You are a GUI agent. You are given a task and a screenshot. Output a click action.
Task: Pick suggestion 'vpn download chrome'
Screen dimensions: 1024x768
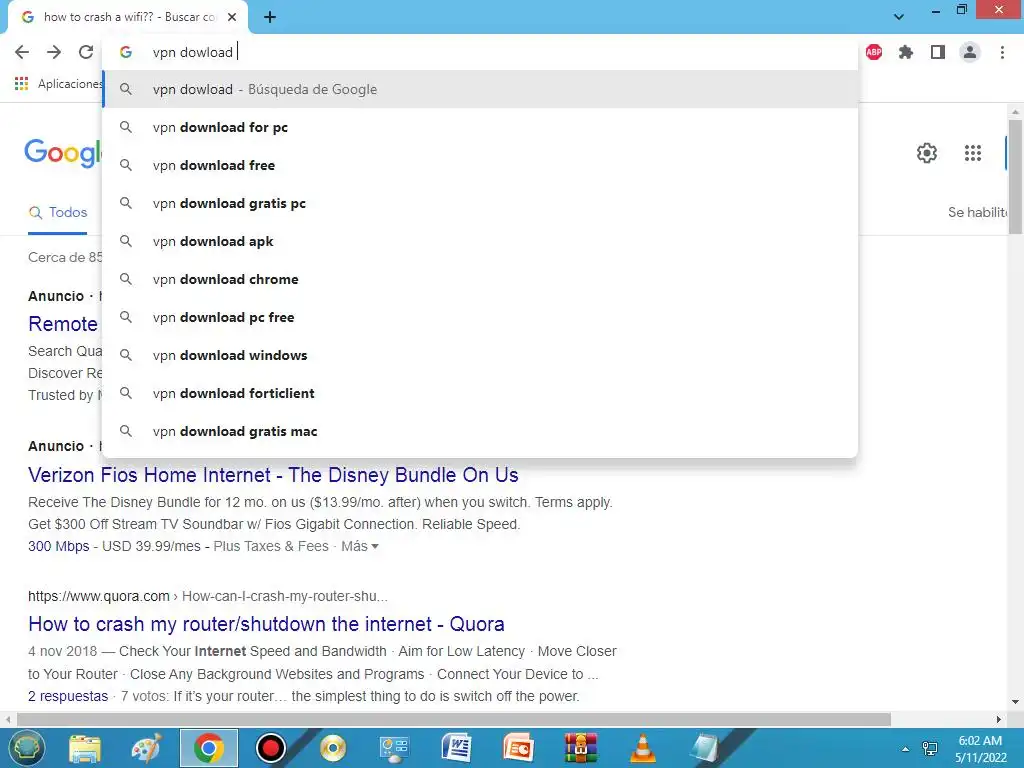pos(480,279)
